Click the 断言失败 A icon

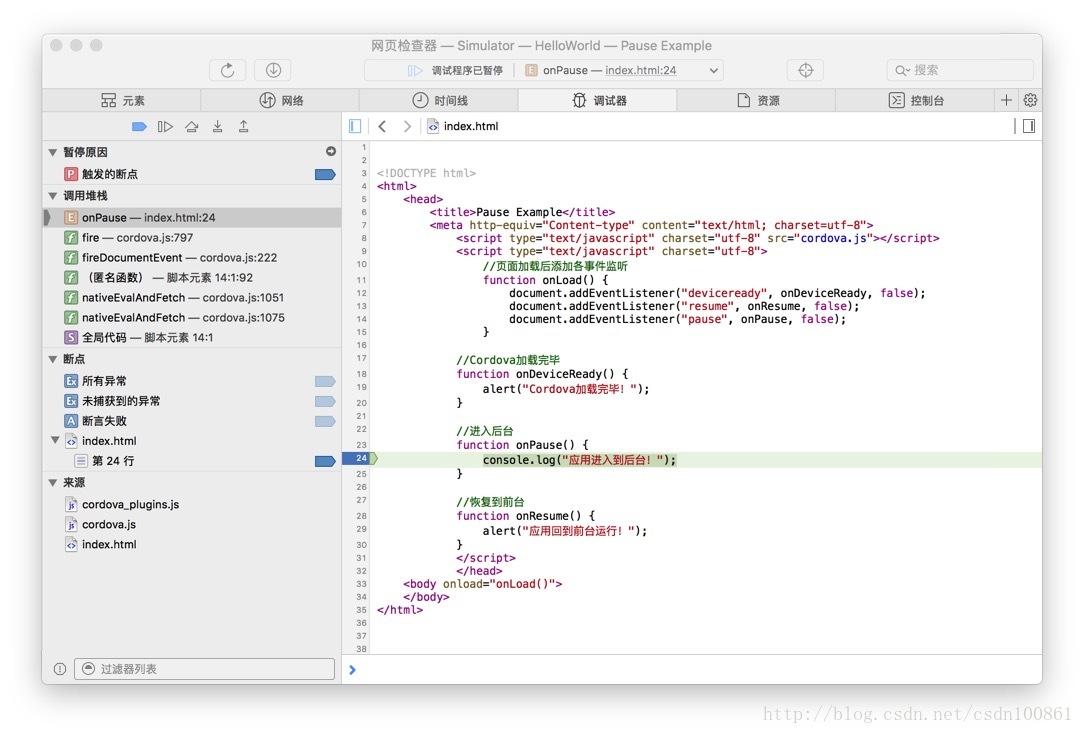[x=71, y=422]
